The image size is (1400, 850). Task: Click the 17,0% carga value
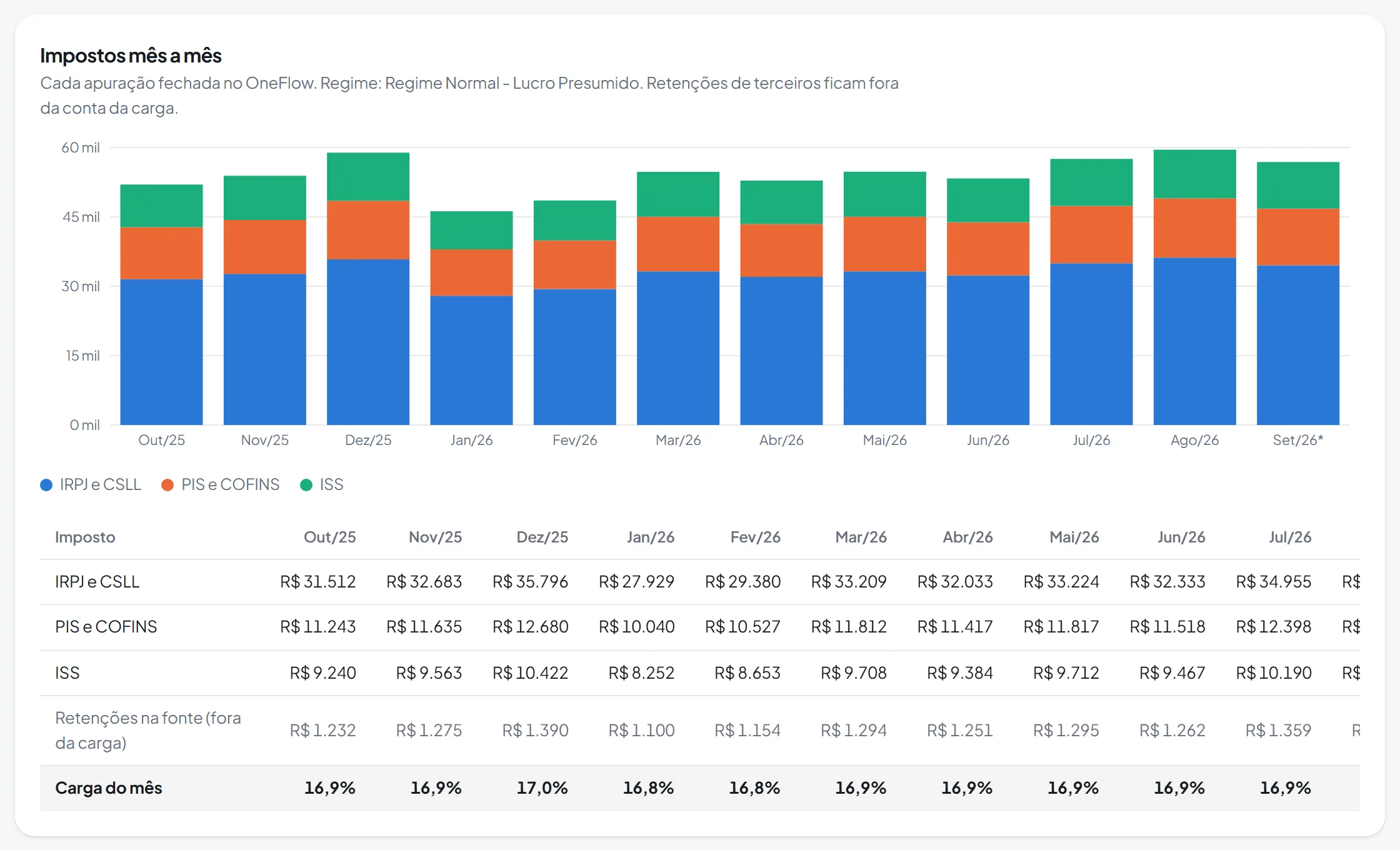(542, 788)
